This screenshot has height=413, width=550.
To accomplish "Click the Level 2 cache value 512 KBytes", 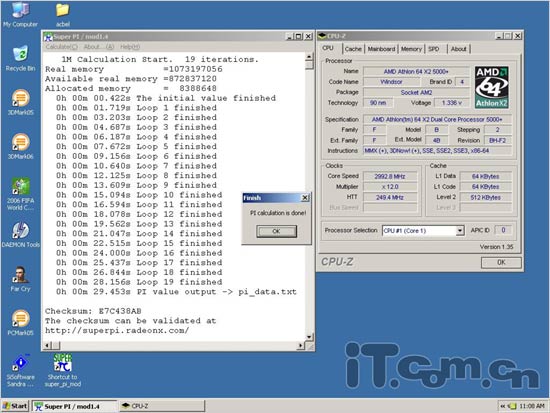I will [485, 197].
